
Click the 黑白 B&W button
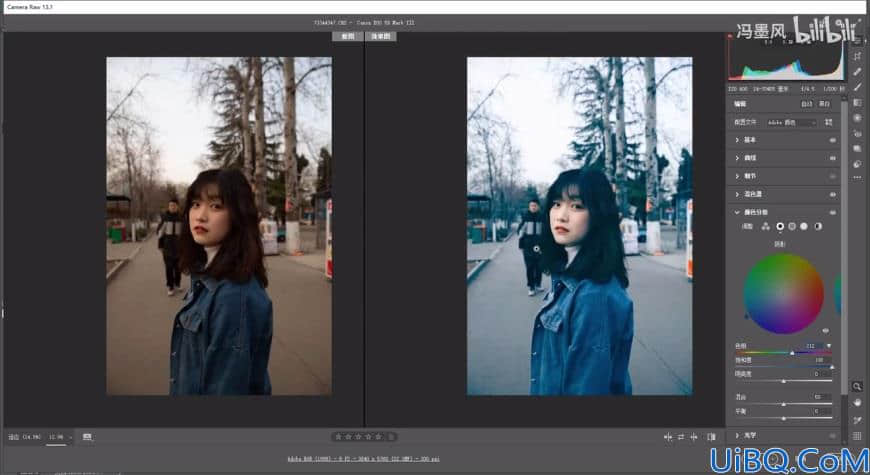825,104
